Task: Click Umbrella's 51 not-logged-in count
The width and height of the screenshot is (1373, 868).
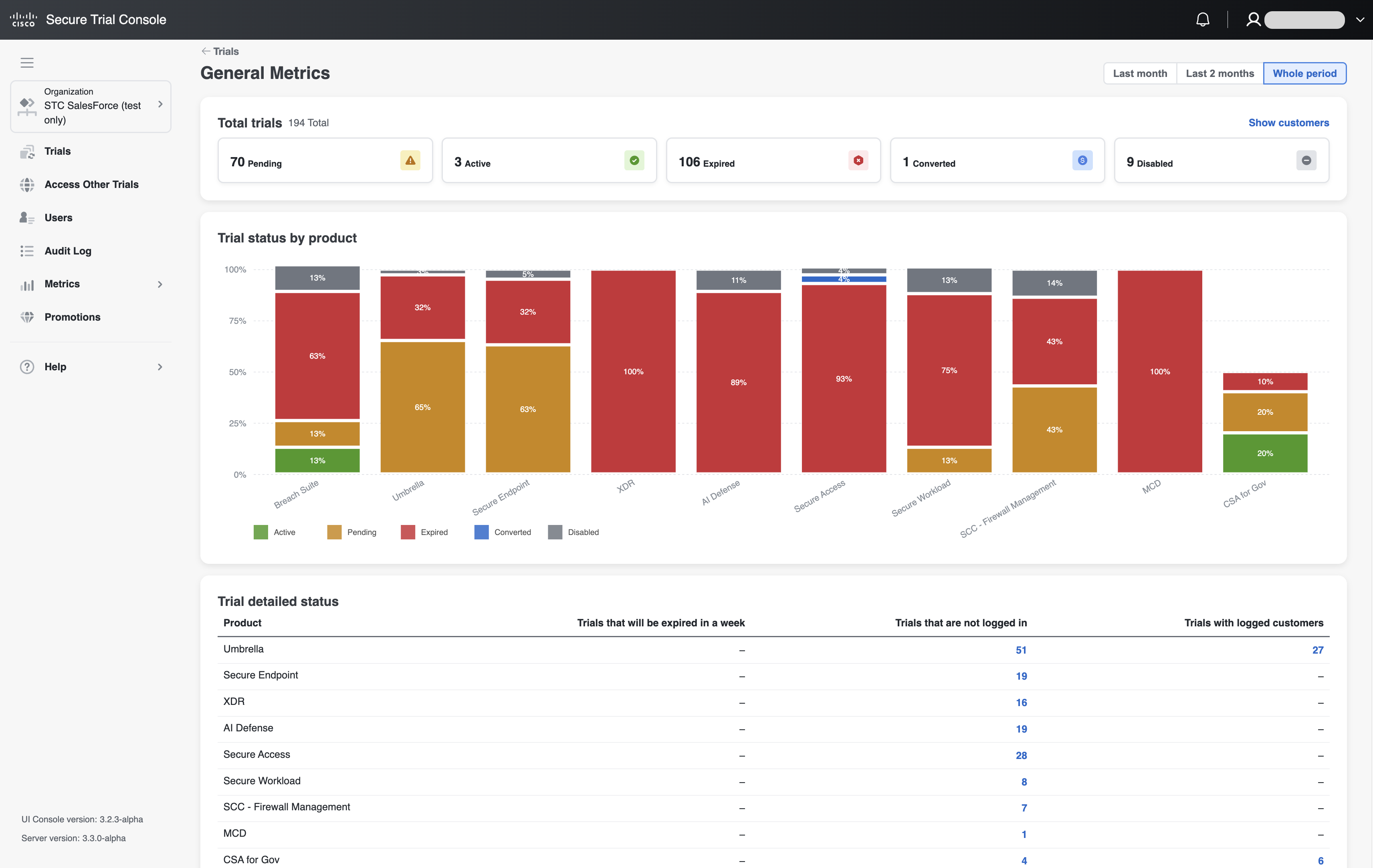Action: (x=1021, y=650)
